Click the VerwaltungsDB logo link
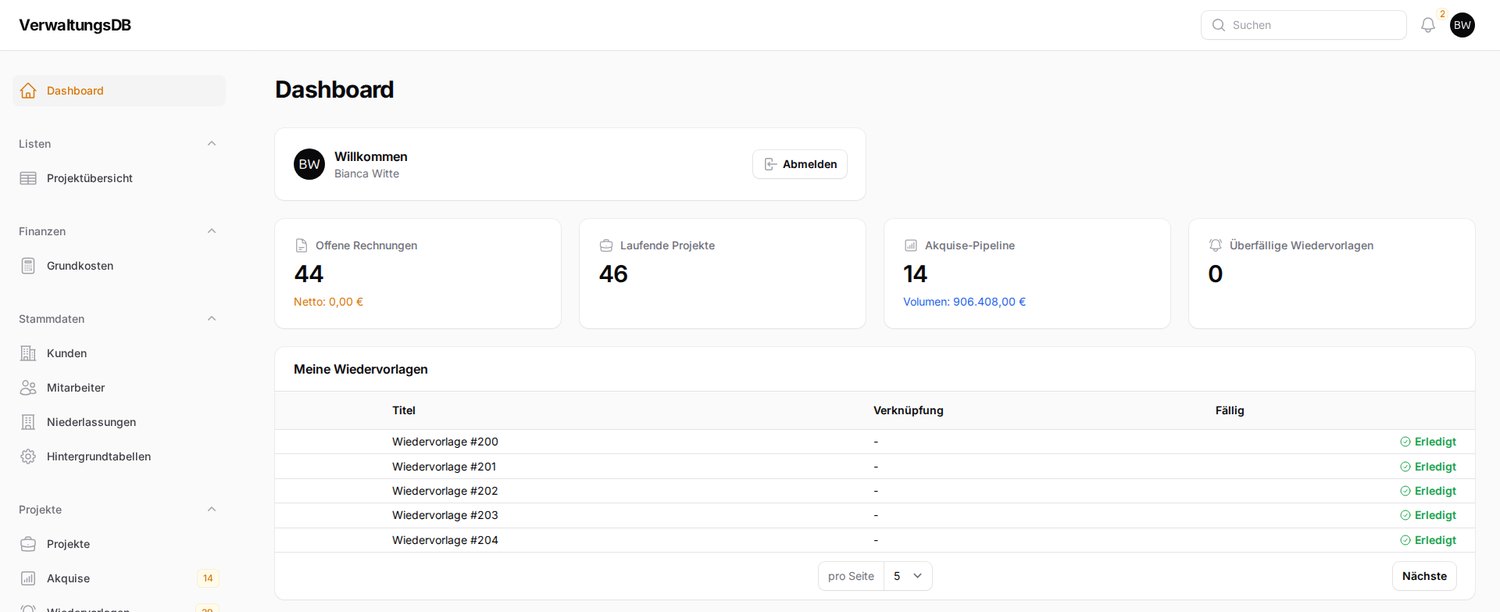Screen dimensions: 1500x612 point(75,25)
